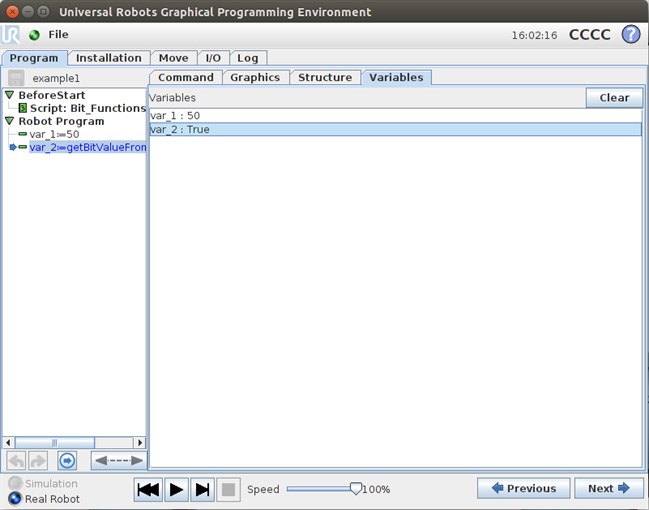Select Script: Bit_Functions tree item

[82, 108]
